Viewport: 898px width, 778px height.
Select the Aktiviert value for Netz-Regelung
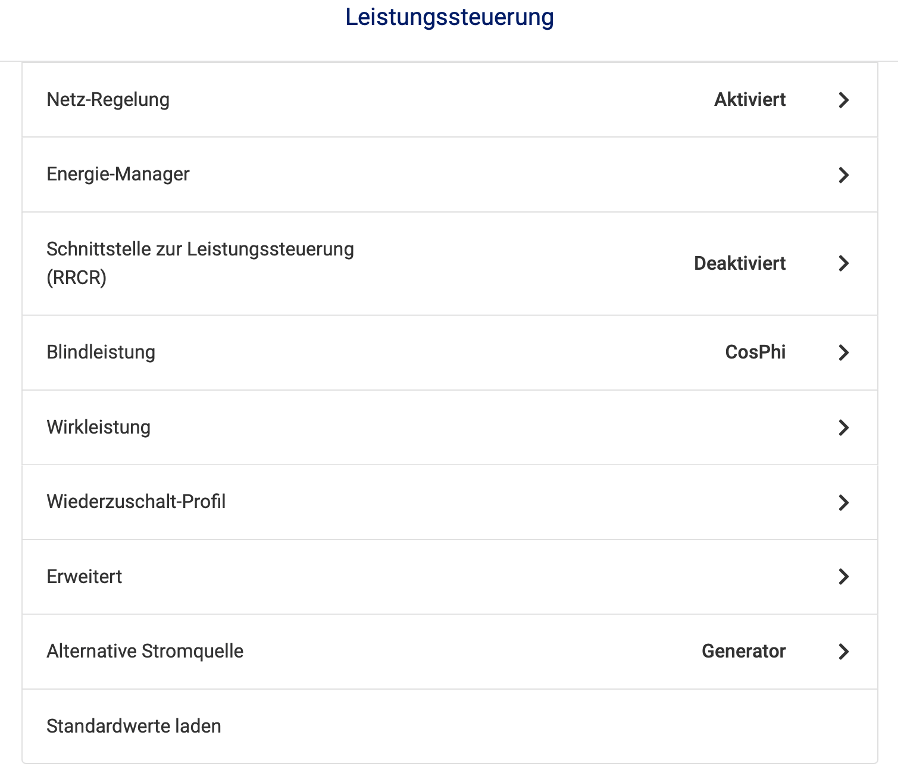pyautogui.click(x=750, y=100)
